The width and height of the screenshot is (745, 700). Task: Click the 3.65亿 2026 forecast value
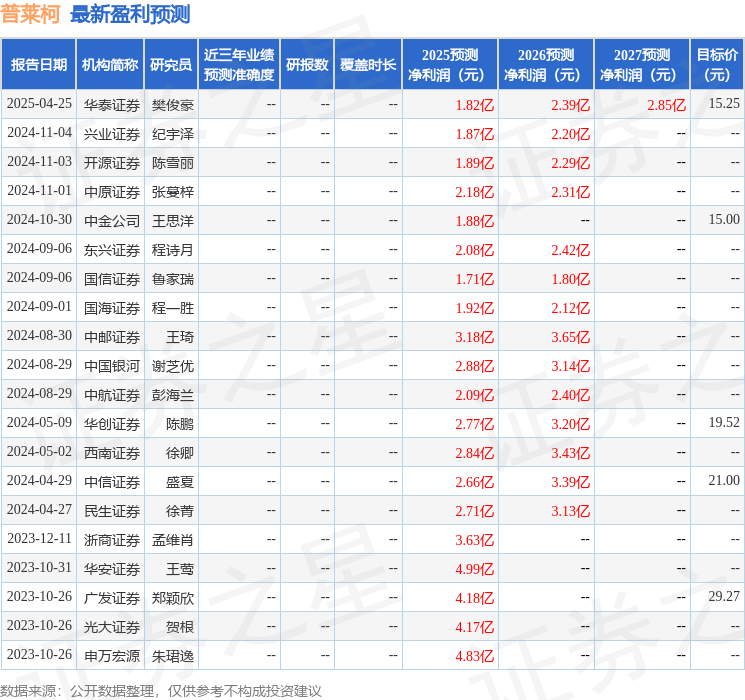[570, 337]
